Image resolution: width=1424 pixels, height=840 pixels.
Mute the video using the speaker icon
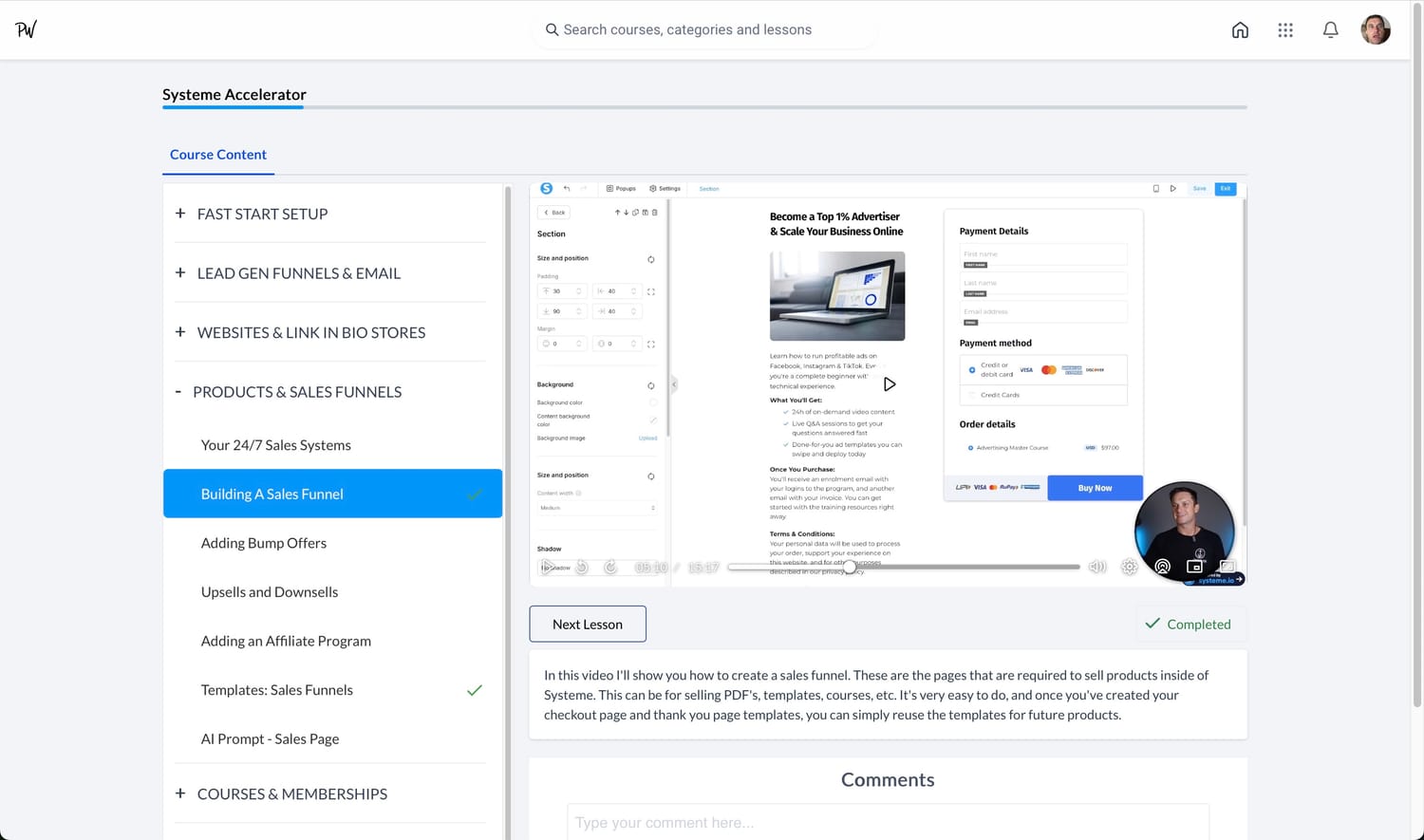point(1097,567)
